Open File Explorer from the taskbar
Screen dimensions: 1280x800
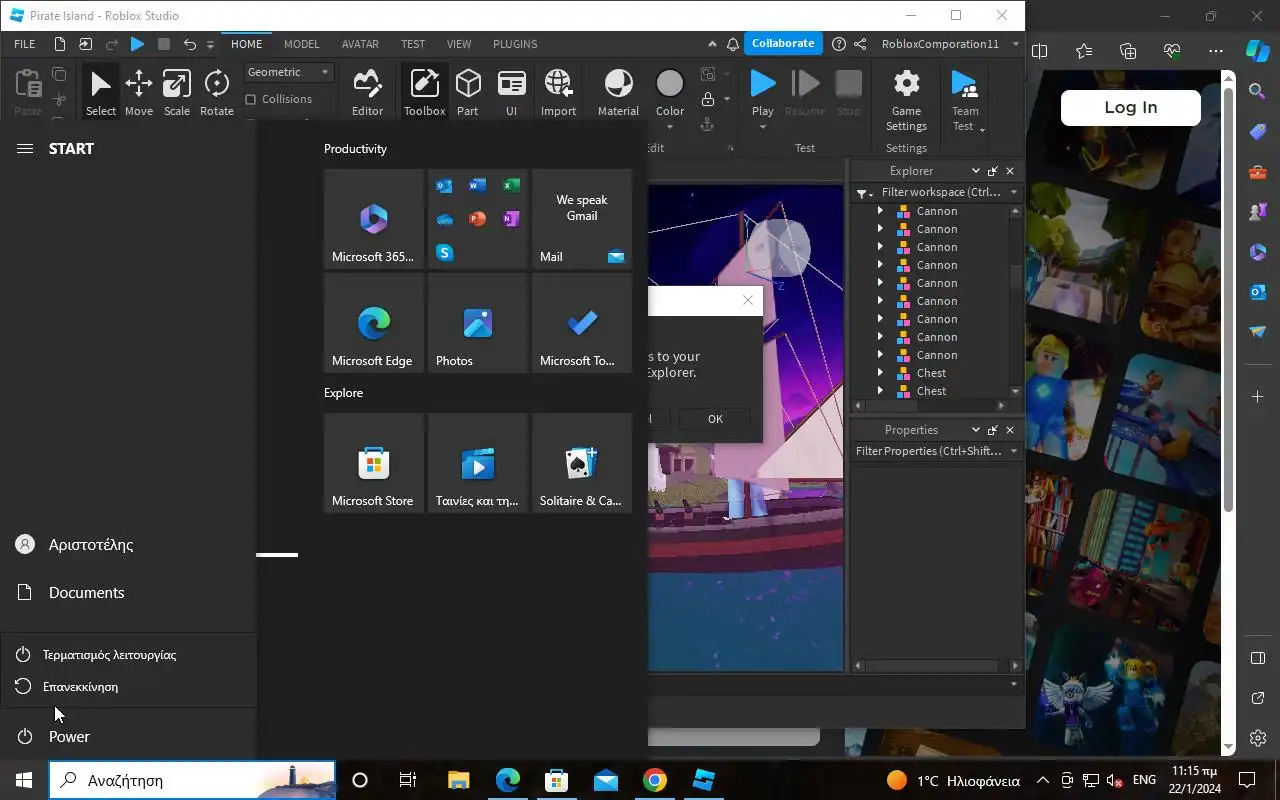click(458, 780)
